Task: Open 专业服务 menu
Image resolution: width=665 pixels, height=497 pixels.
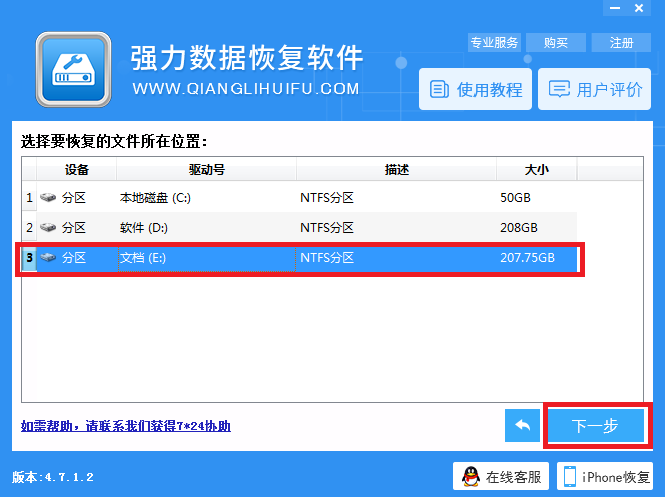Action: coord(494,42)
